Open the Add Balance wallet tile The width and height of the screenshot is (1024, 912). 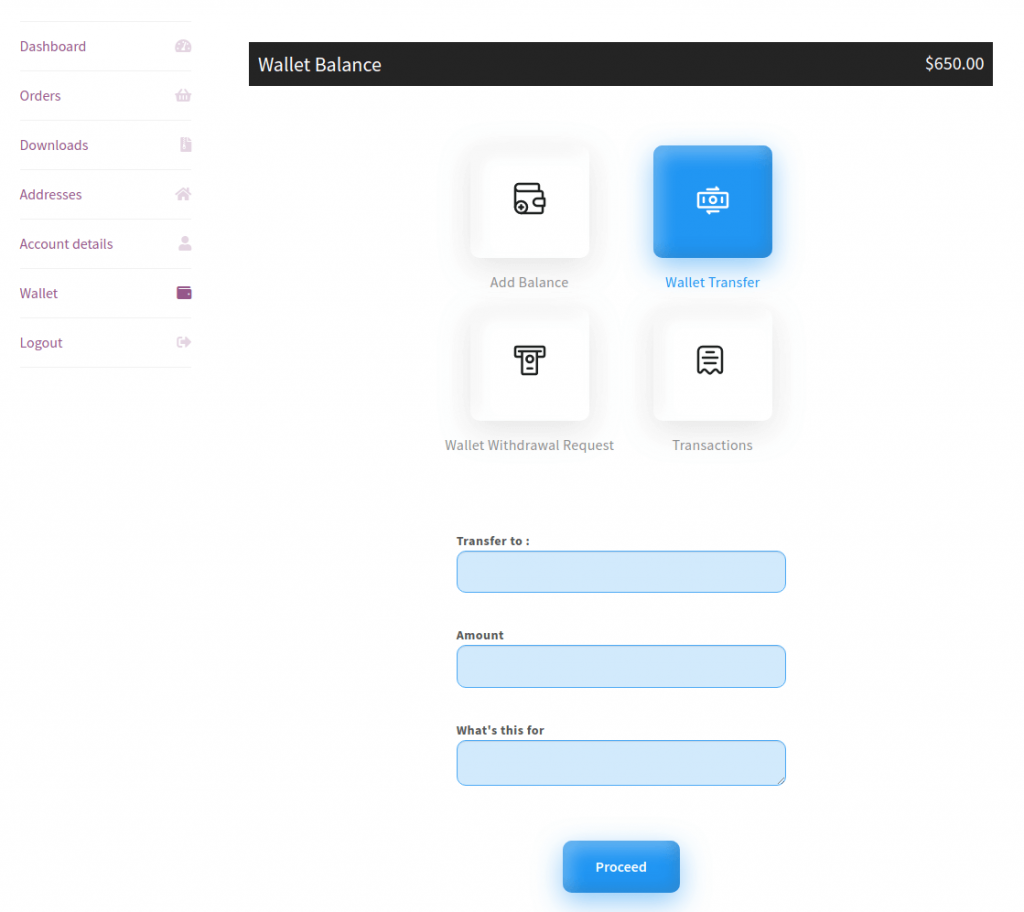[530, 201]
